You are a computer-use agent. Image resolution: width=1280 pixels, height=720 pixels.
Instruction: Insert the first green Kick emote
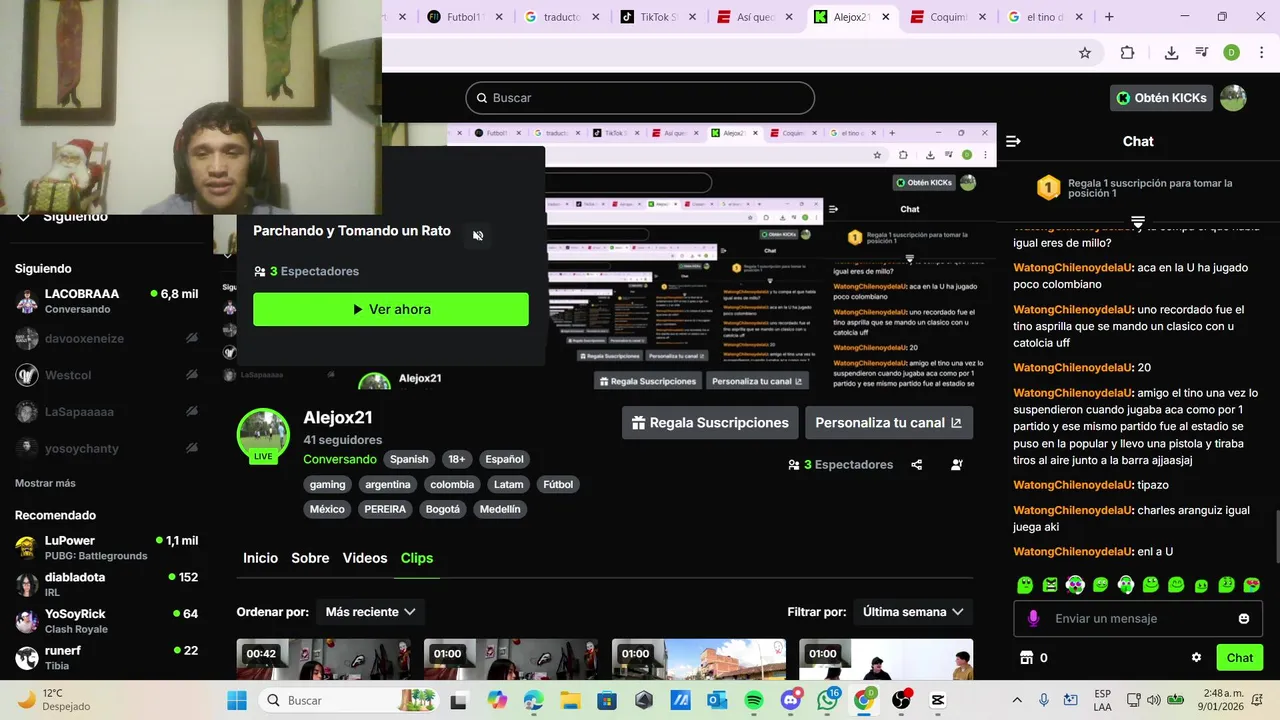[1025, 585]
